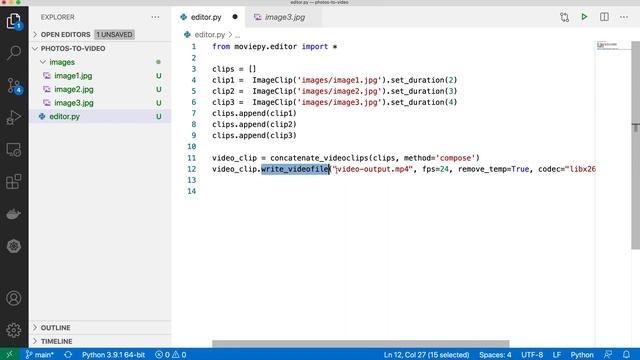Screen dimensions: 640x360
Task: Click the unsaved dot on editor.py tab
Action: (235, 17)
